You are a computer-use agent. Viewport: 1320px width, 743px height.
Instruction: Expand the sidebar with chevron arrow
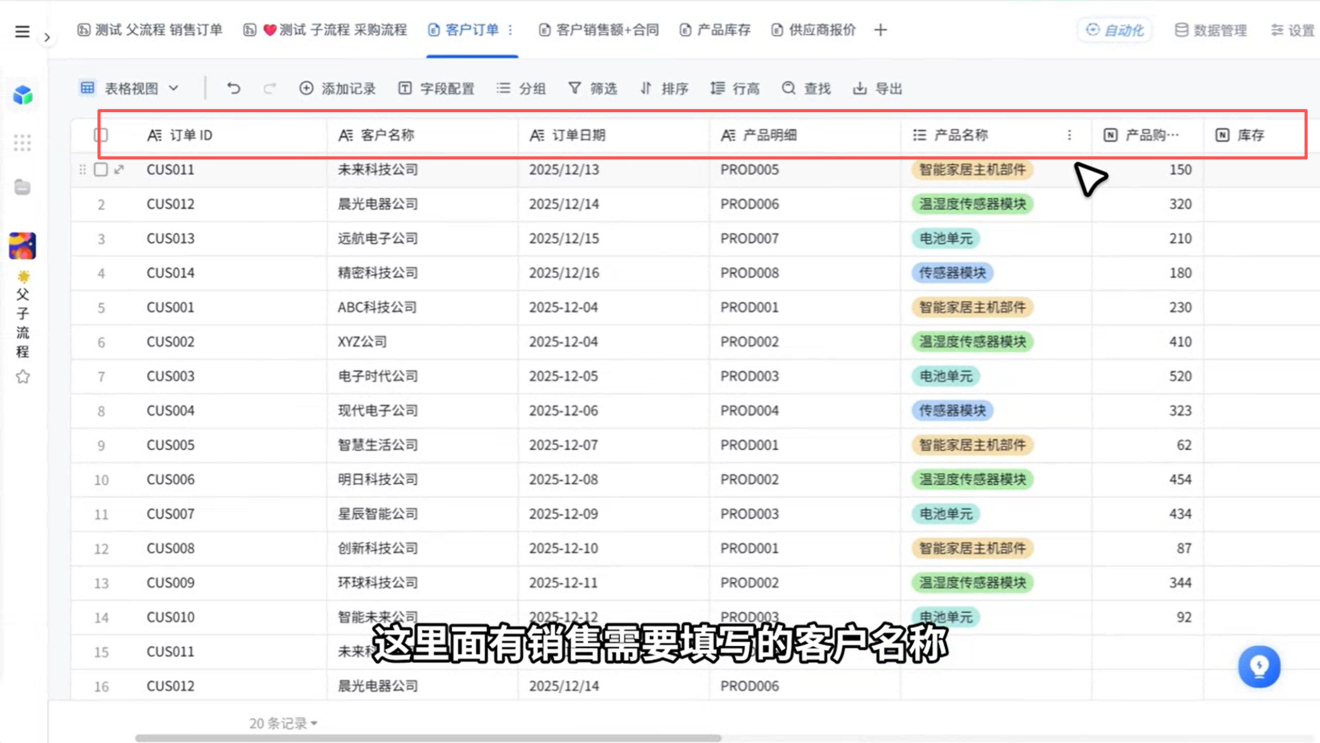point(47,37)
